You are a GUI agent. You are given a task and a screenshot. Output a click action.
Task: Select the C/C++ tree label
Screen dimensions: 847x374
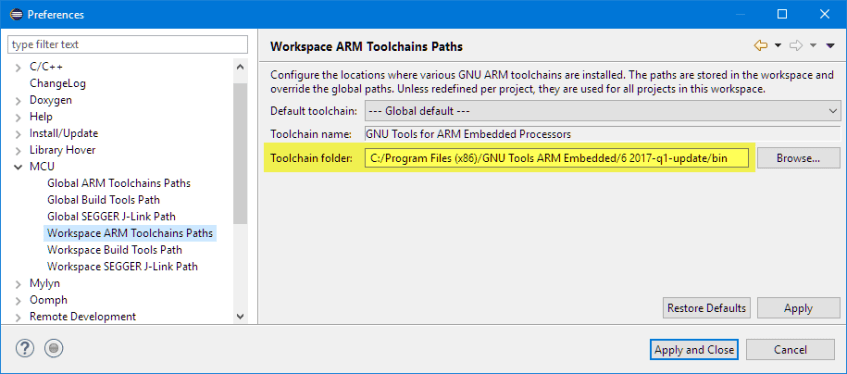tap(46, 67)
